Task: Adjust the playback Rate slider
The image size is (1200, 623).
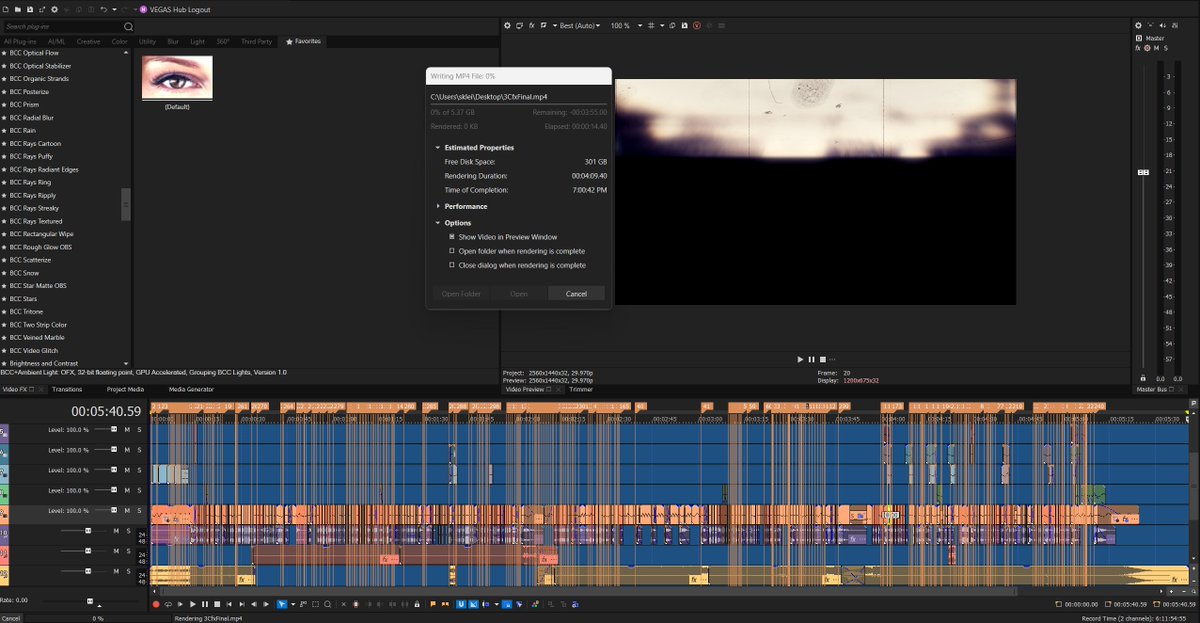Action: (x=90, y=601)
